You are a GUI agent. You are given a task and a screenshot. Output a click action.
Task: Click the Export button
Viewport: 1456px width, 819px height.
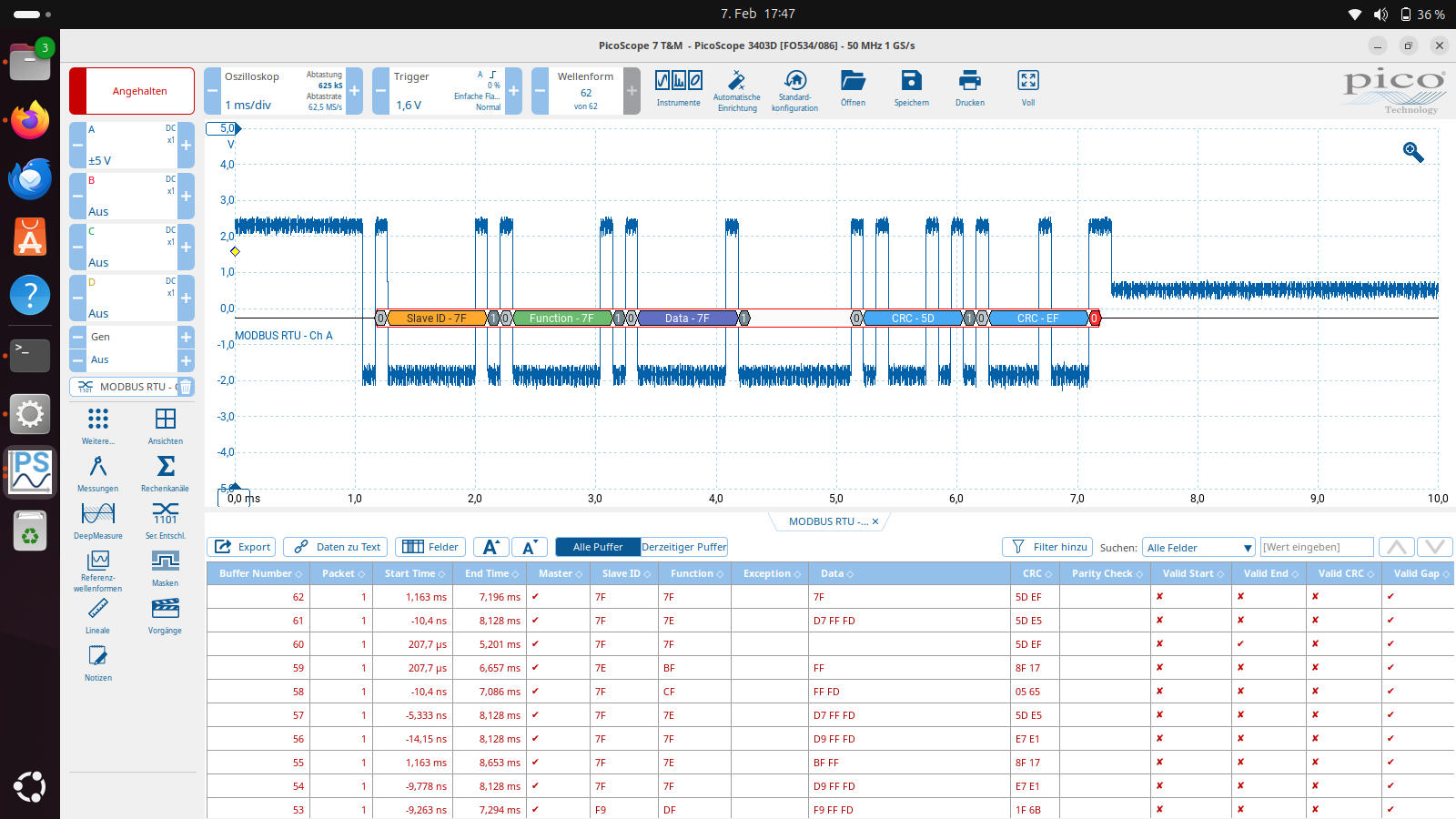(241, 547)
